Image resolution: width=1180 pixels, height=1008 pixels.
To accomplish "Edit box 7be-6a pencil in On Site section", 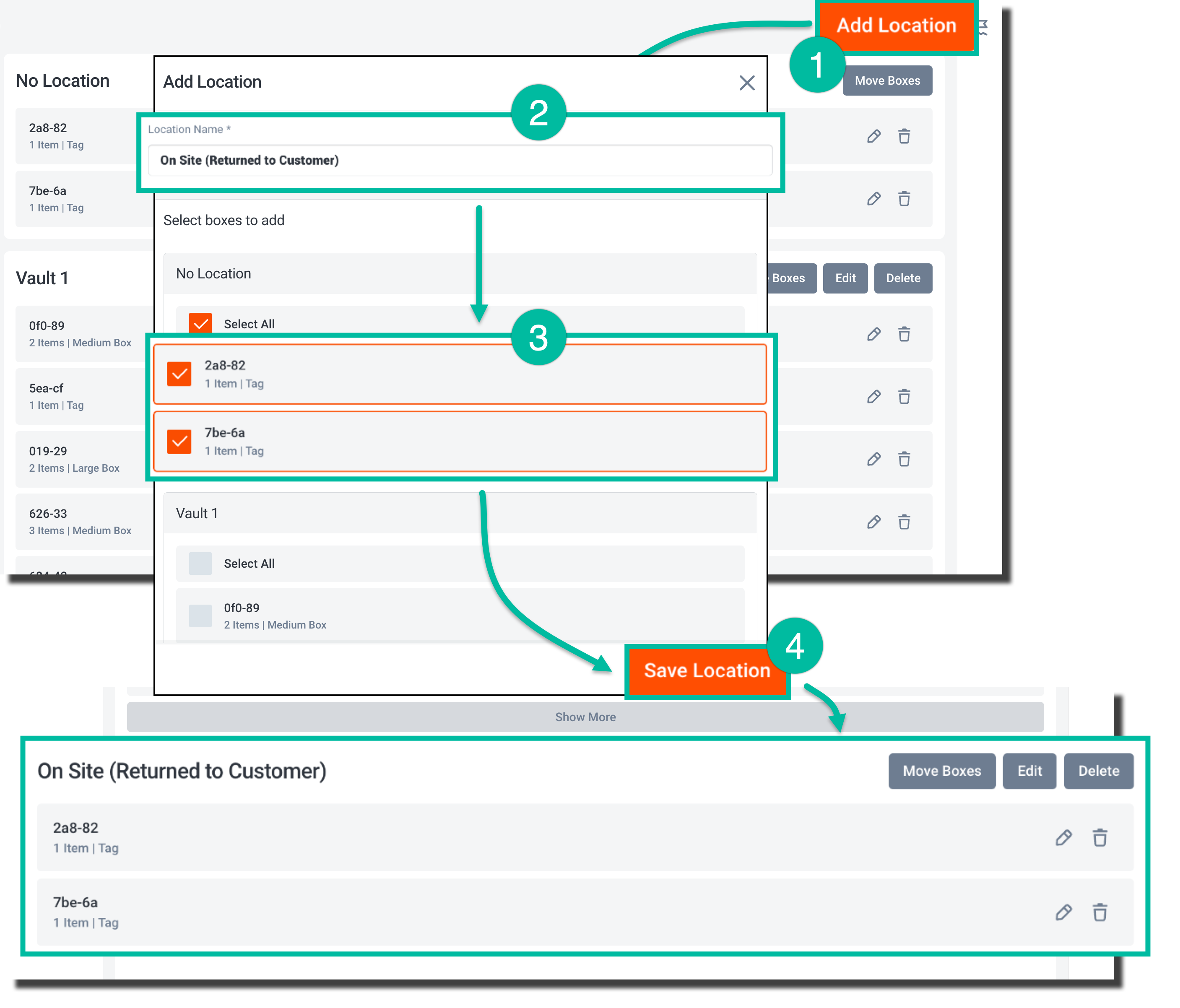I will [x=1063, y=912].
